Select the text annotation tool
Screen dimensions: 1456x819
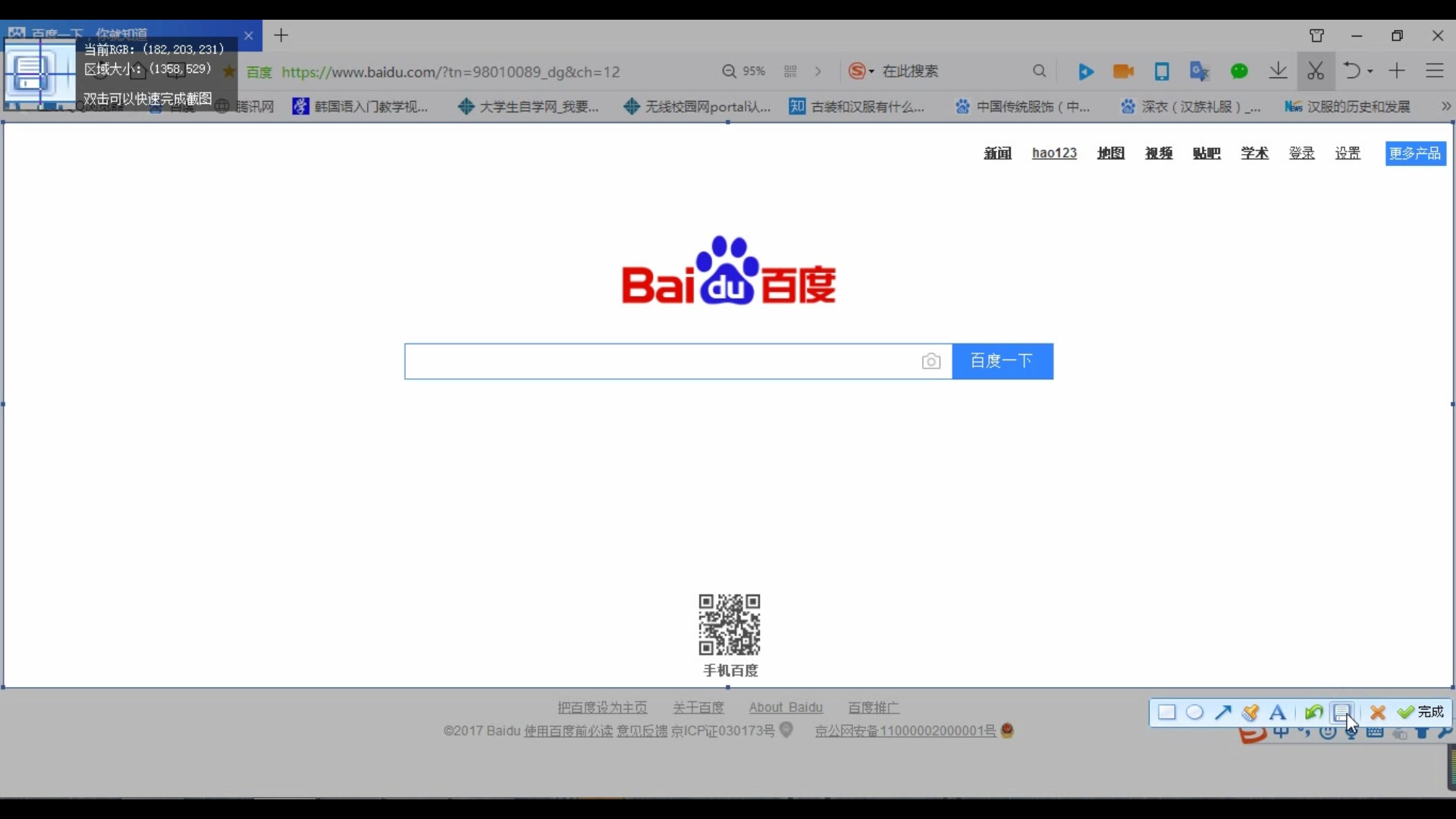[1279, 713]
